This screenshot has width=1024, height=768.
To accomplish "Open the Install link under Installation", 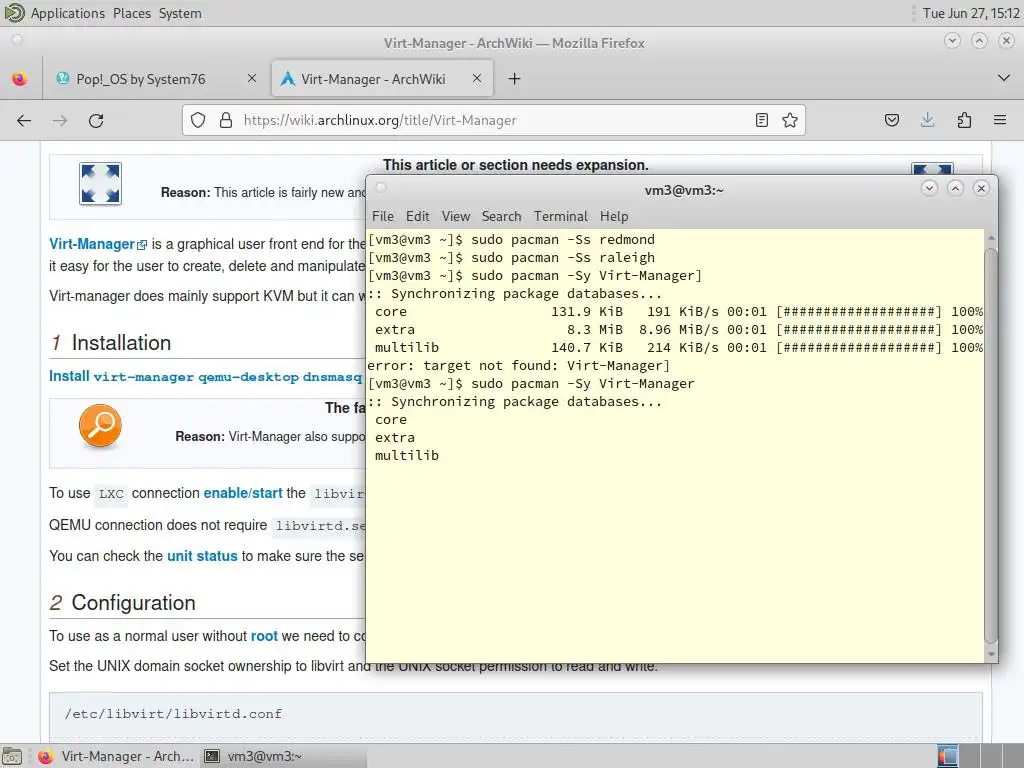I will click(x=69, y=376).
